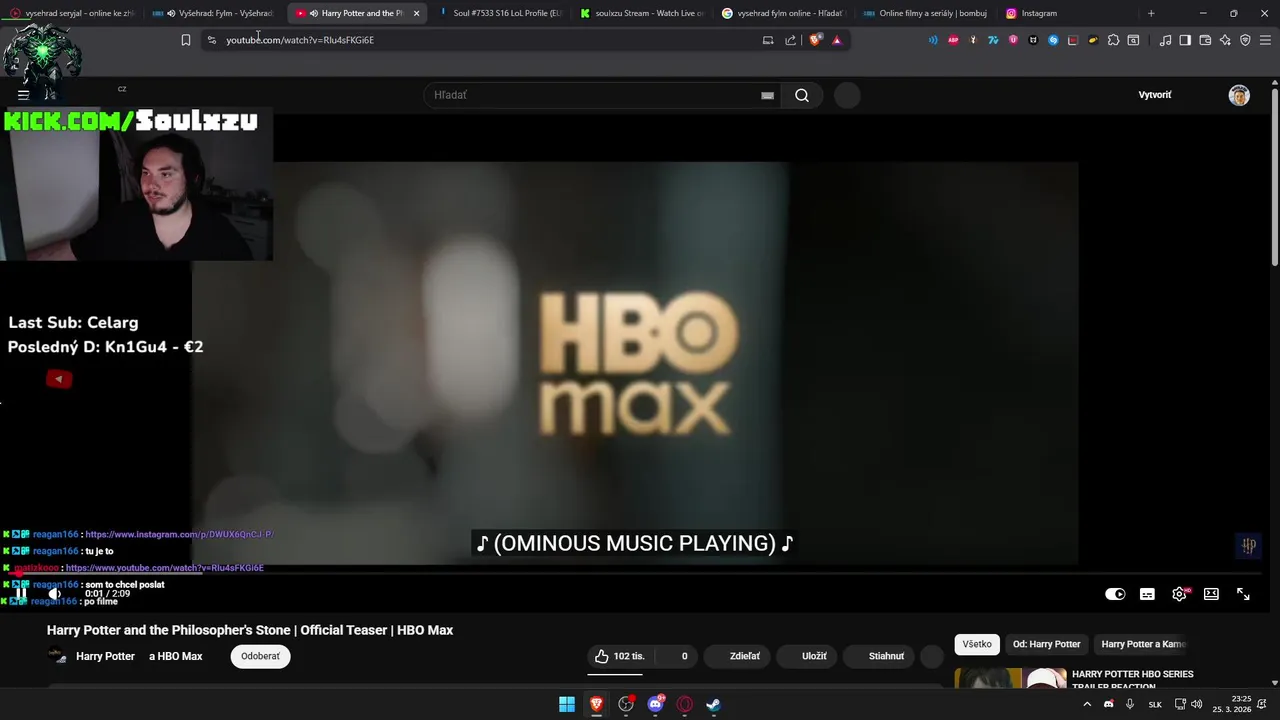Subscribe using the Odoberať button
This screenshot has width=1280, height=720.
point(260,656)
